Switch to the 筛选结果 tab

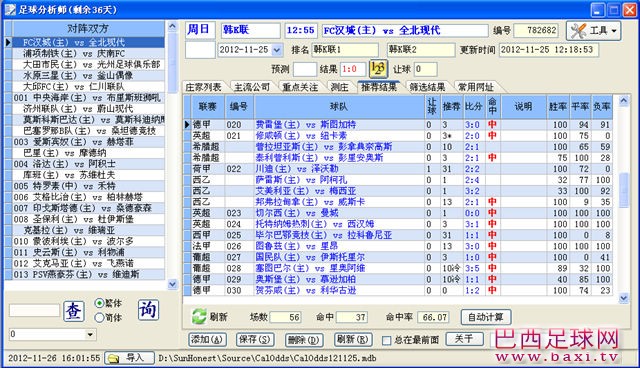tap(427, 87)
